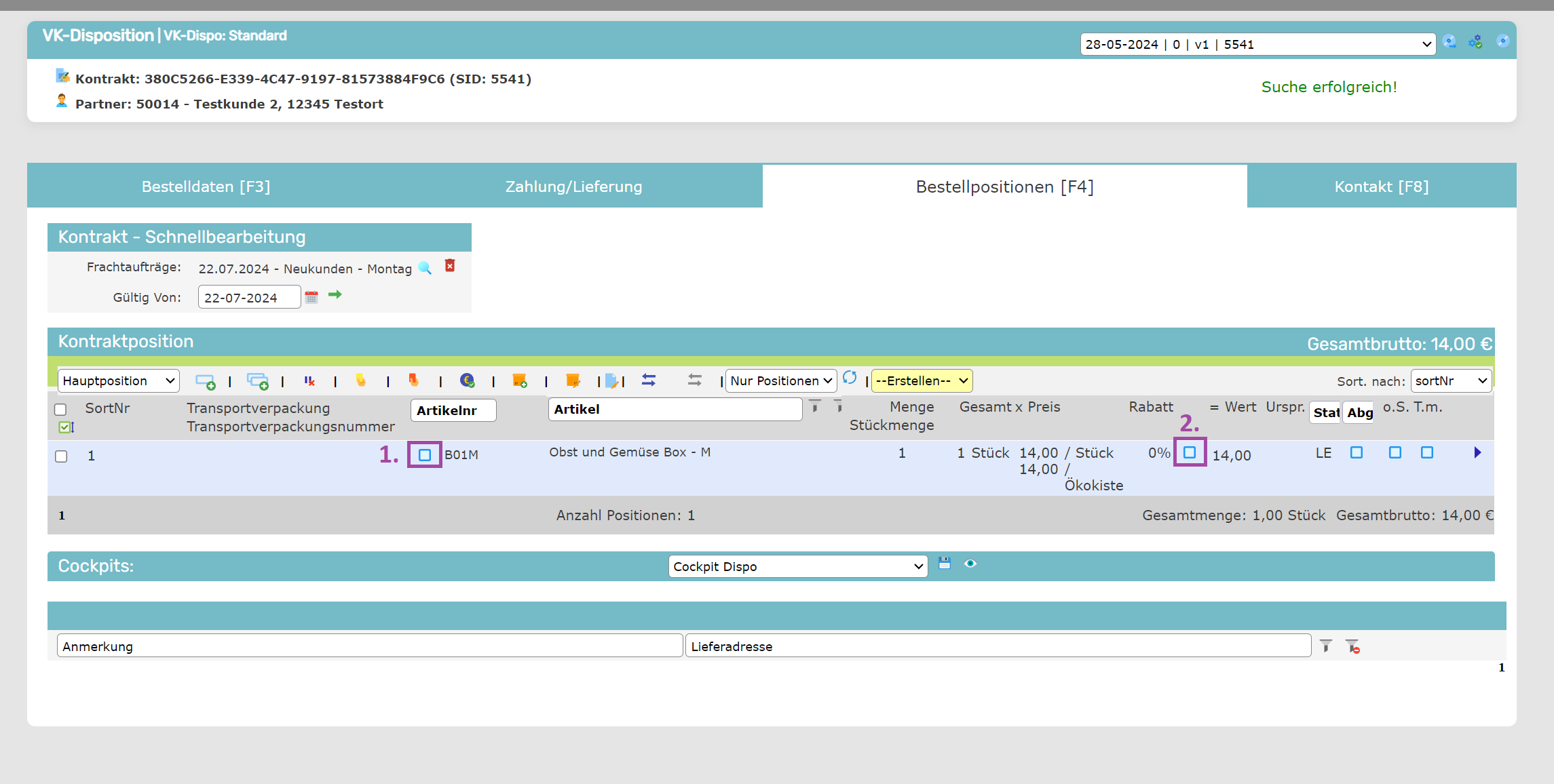Click into the Anmerkung filter field
1554x784 pixels.
[369, 646]
